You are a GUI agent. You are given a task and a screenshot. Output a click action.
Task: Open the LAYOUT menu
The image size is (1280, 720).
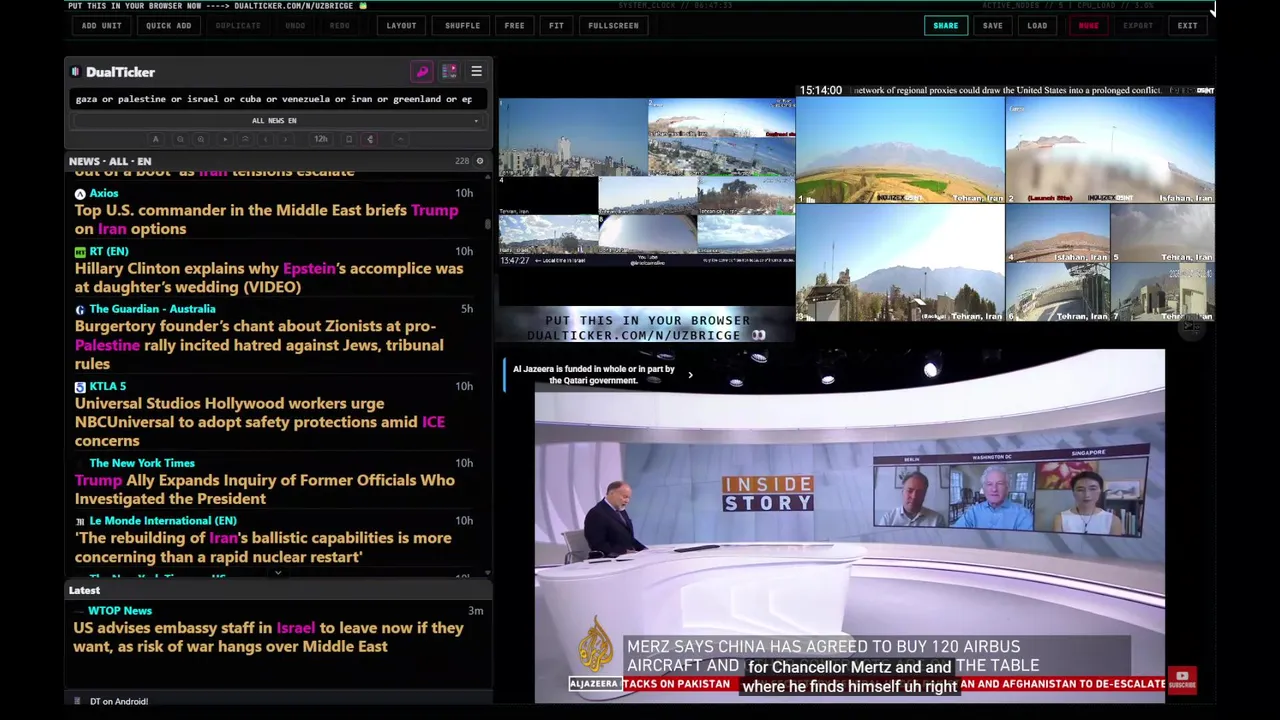coord(401,25)
